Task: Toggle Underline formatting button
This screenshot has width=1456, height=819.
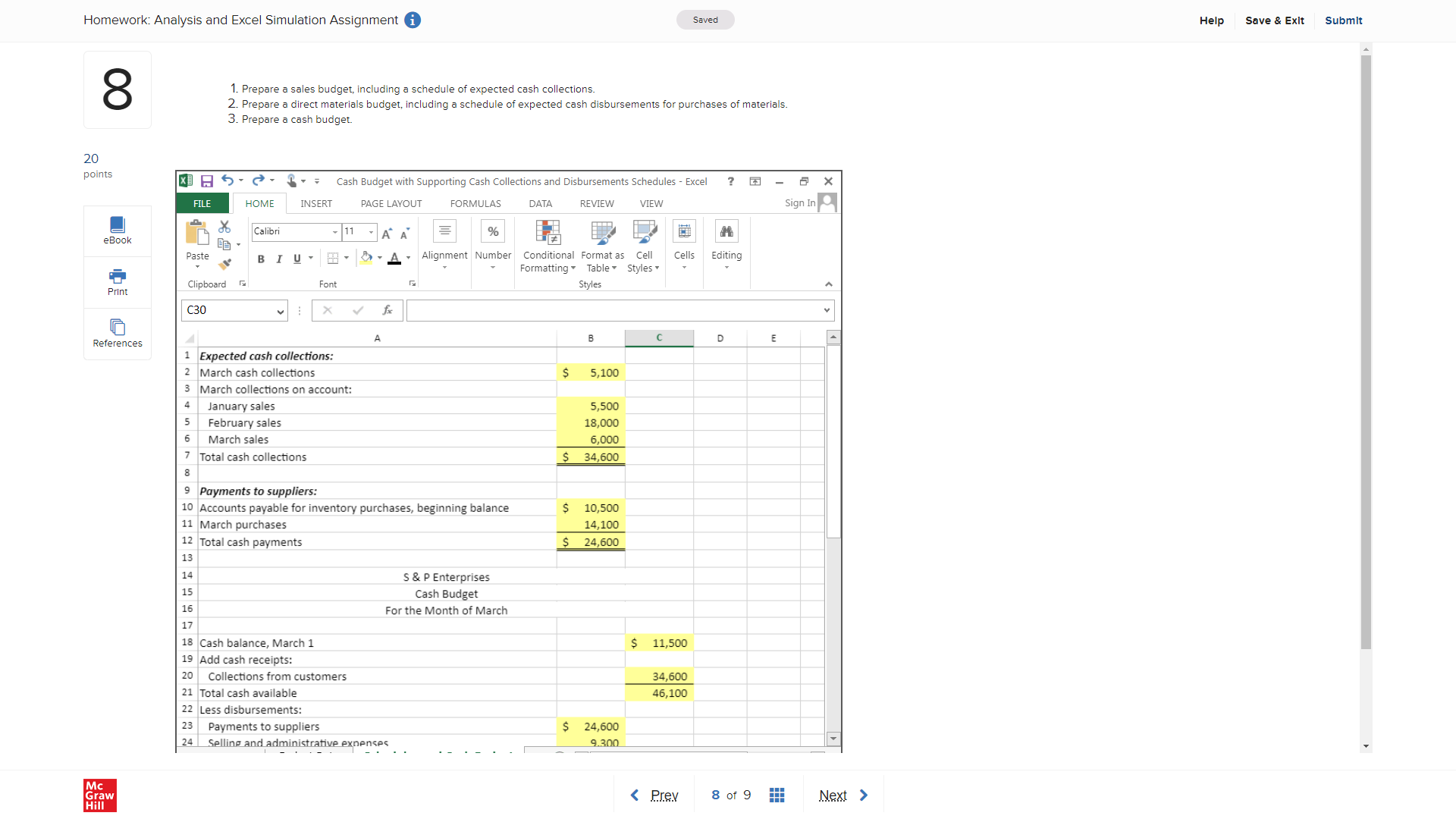Action: click(x=297, y=259)
